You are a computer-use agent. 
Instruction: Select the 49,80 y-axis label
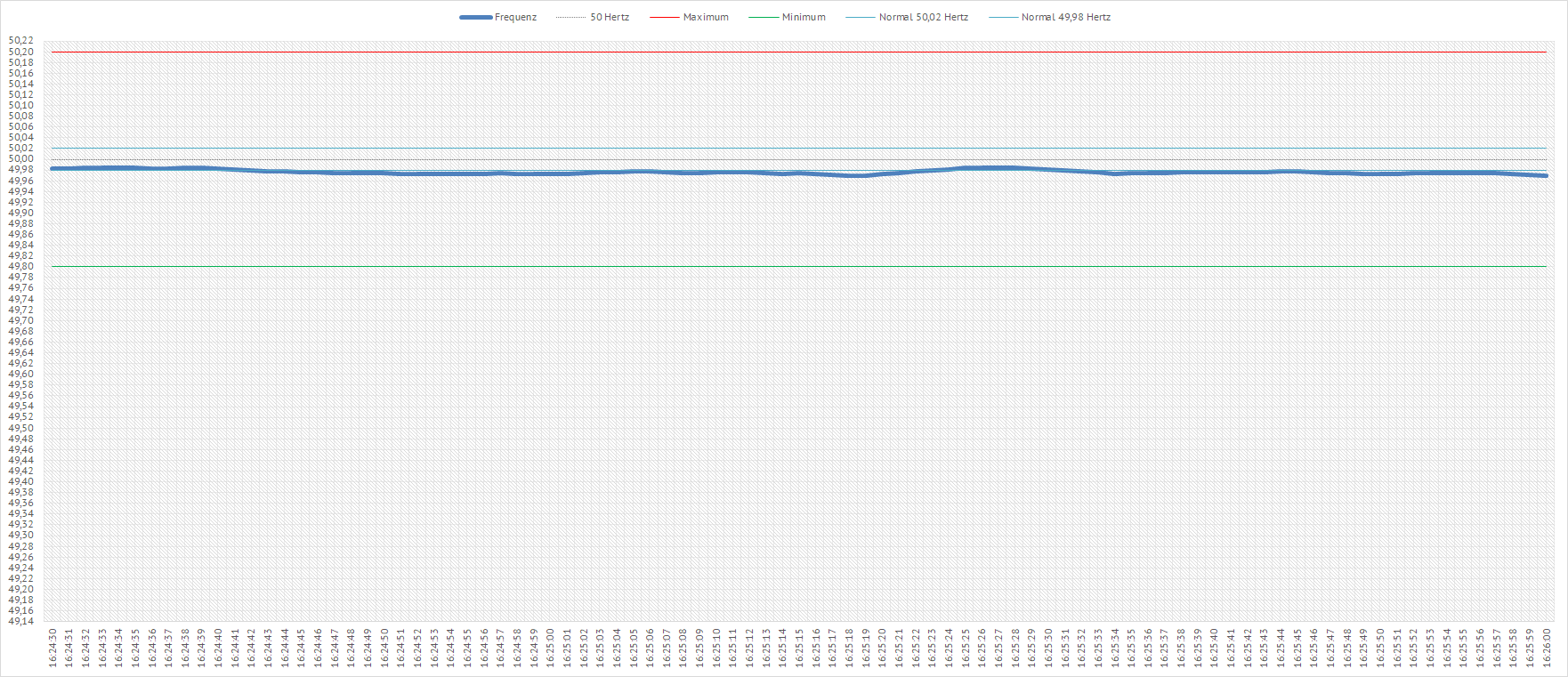(x=21, y=267)
